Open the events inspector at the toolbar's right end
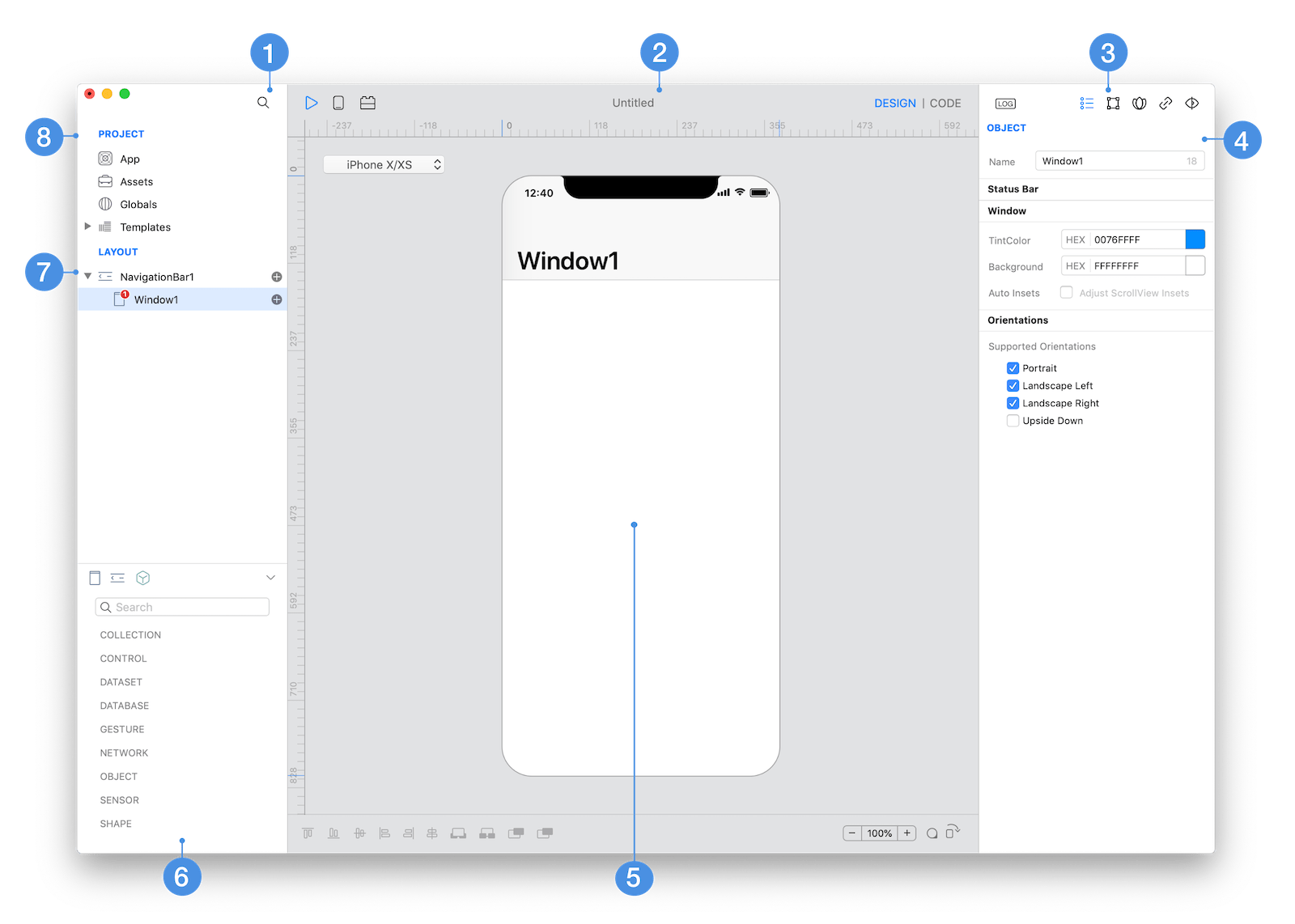This screenshot has height=924, width=1295. point(1192,103)
